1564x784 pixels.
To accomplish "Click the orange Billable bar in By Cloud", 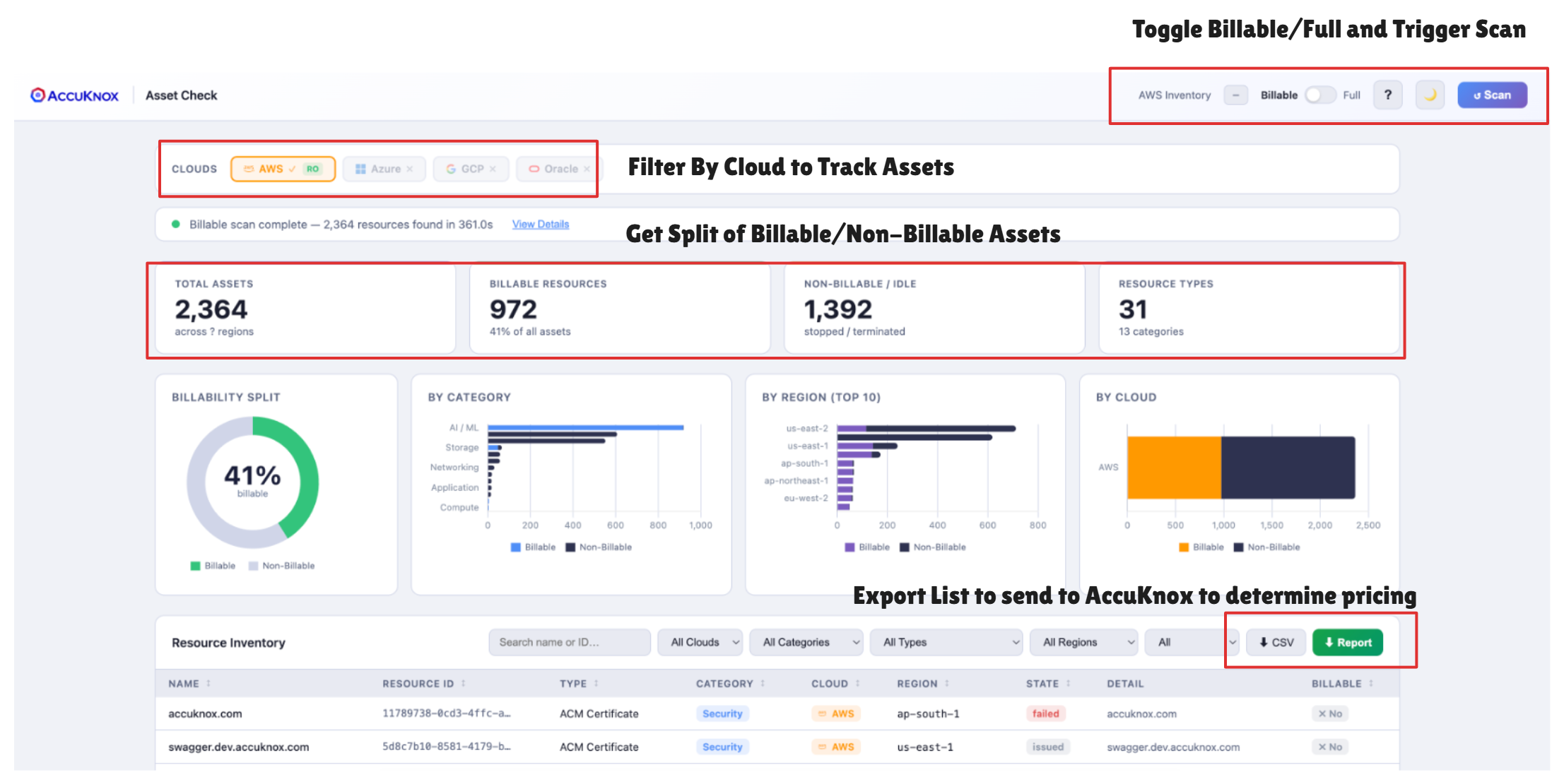I will click(1174, 468).
